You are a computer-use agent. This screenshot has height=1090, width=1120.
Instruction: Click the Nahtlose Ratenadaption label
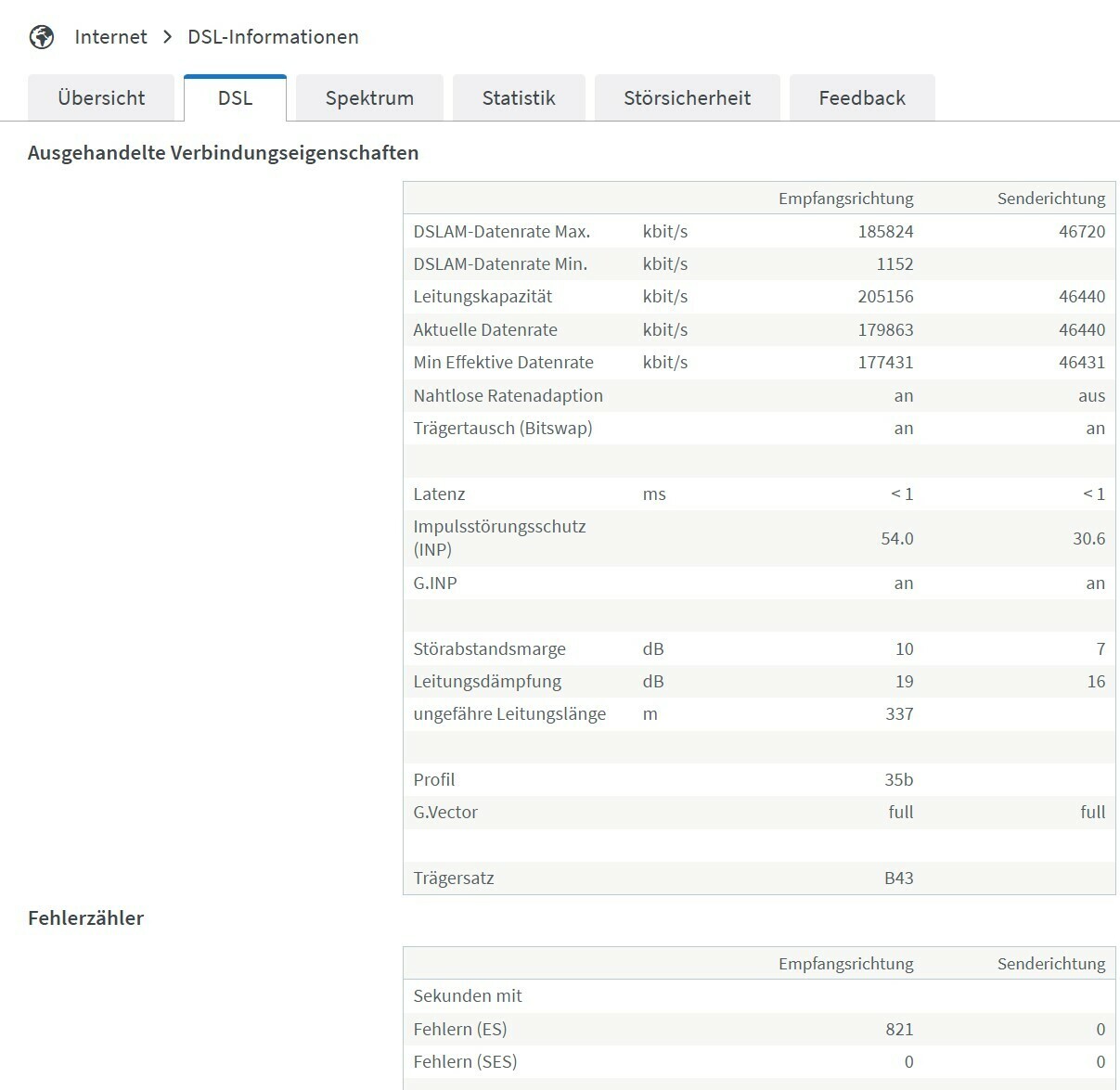click(x=508, y=396)
